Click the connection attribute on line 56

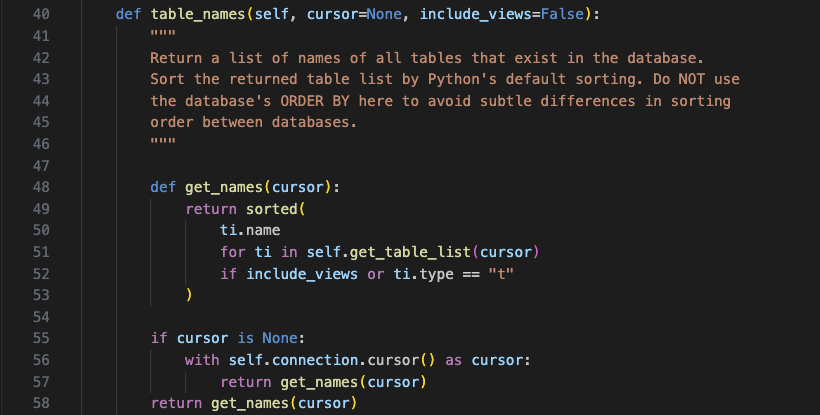[x=310, y=360]
